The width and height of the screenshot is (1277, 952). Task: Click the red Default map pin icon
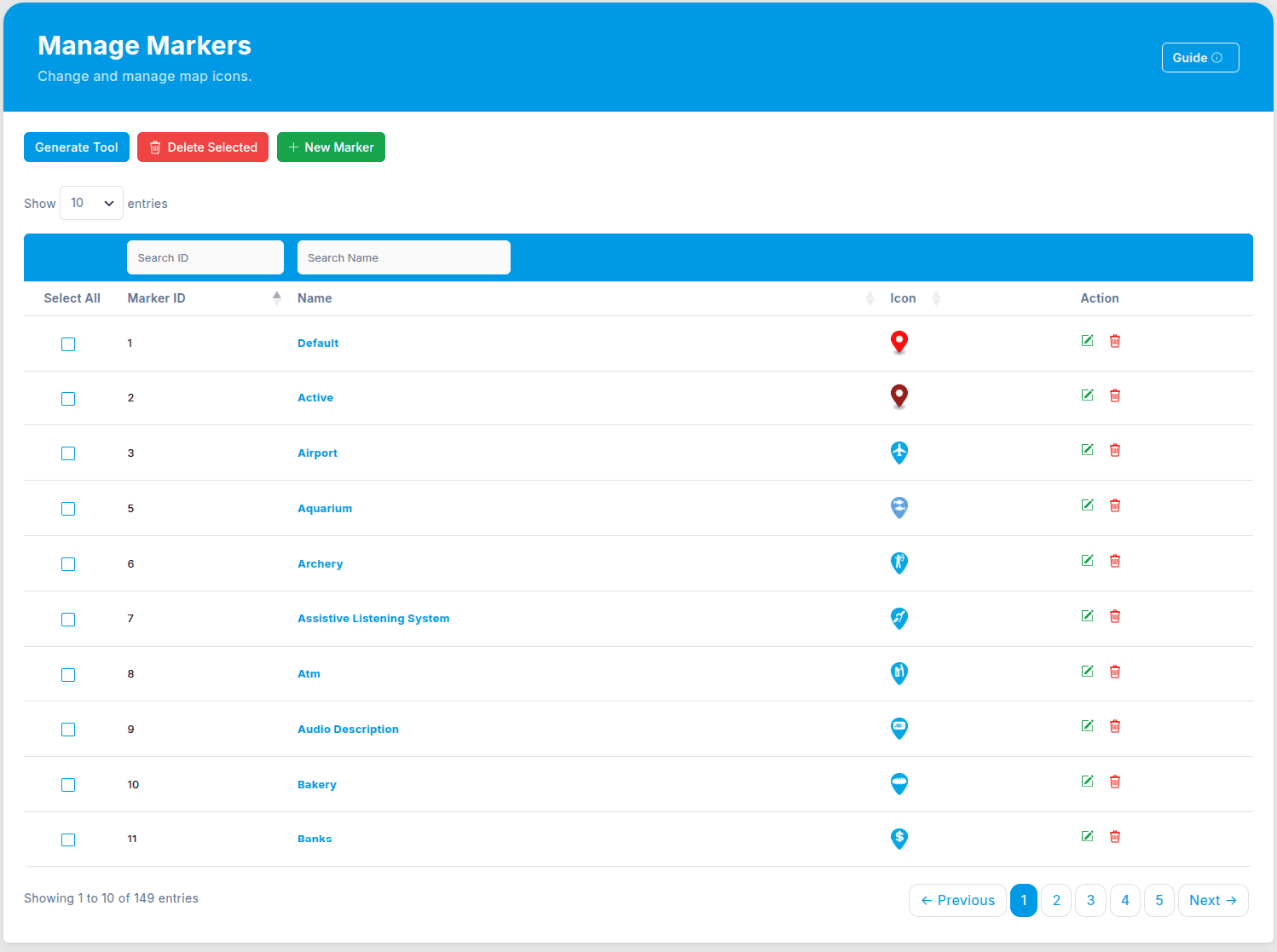[x=899, y=343]
